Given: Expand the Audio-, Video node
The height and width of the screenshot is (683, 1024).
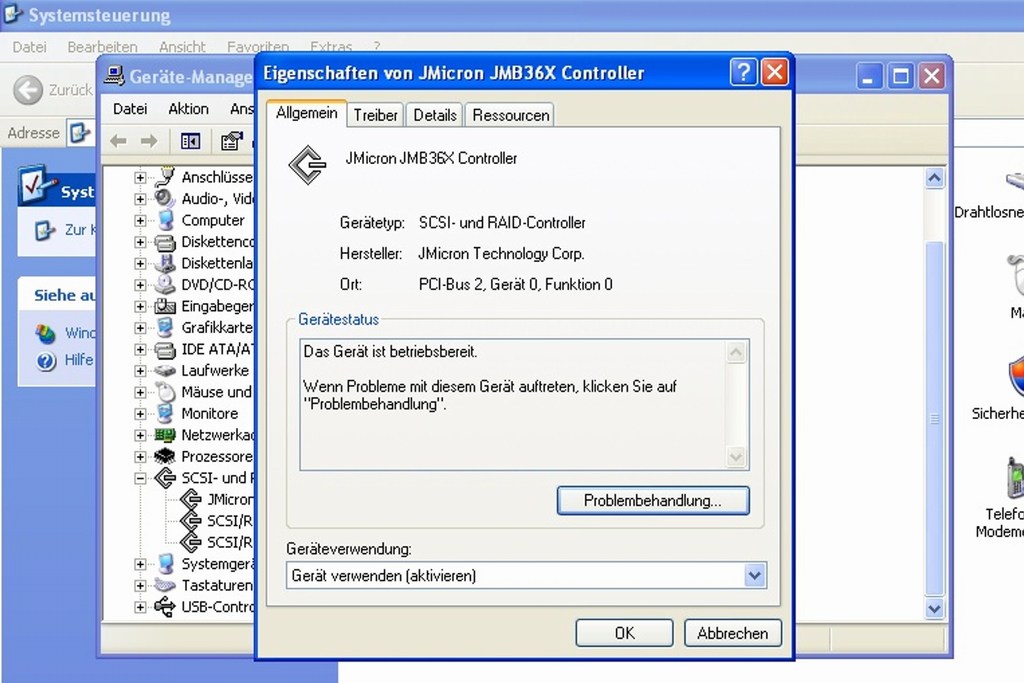Looking at the screenshot, I should (x=140, y=199).
